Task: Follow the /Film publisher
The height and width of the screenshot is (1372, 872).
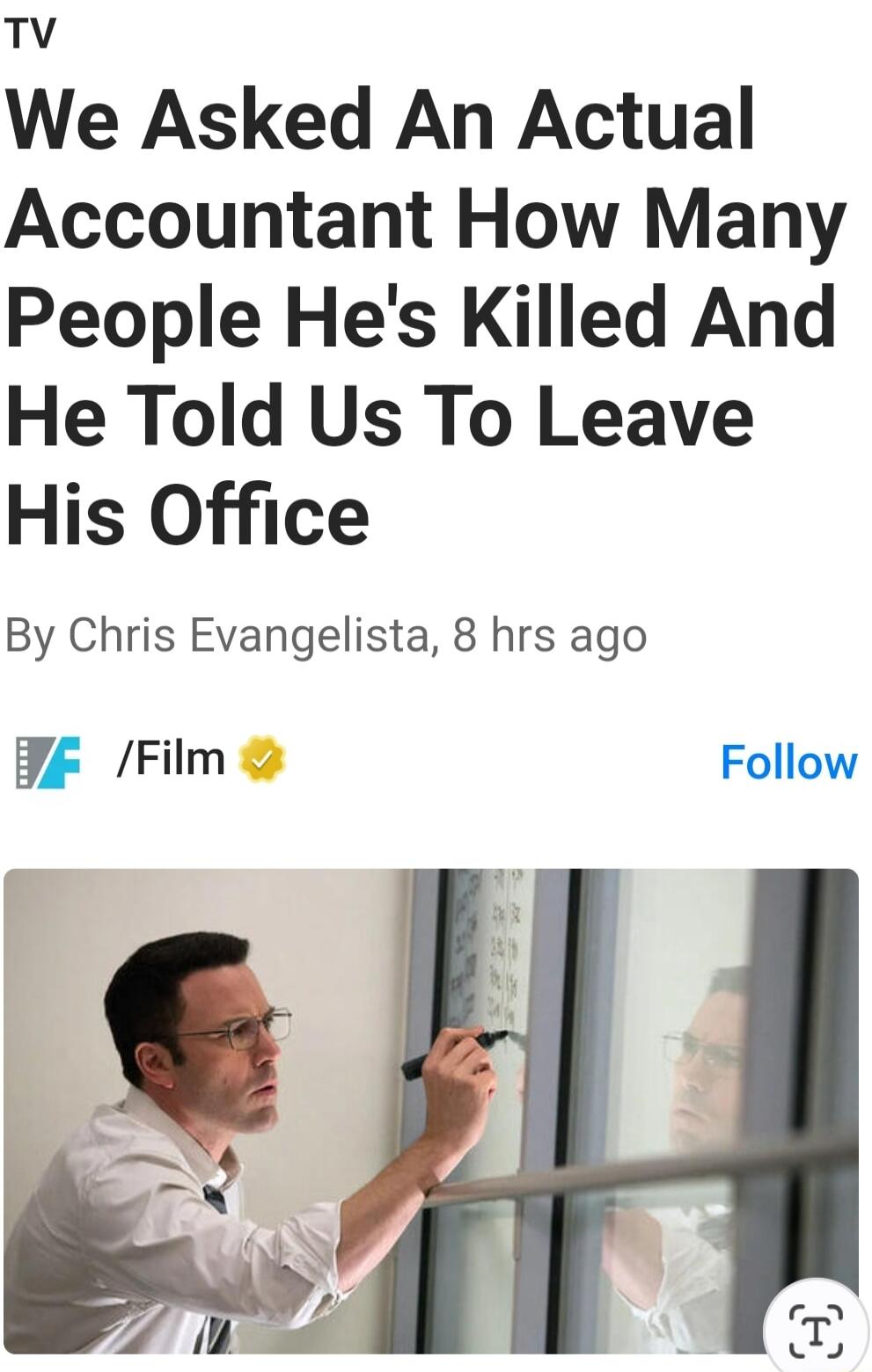Action: 788,762
